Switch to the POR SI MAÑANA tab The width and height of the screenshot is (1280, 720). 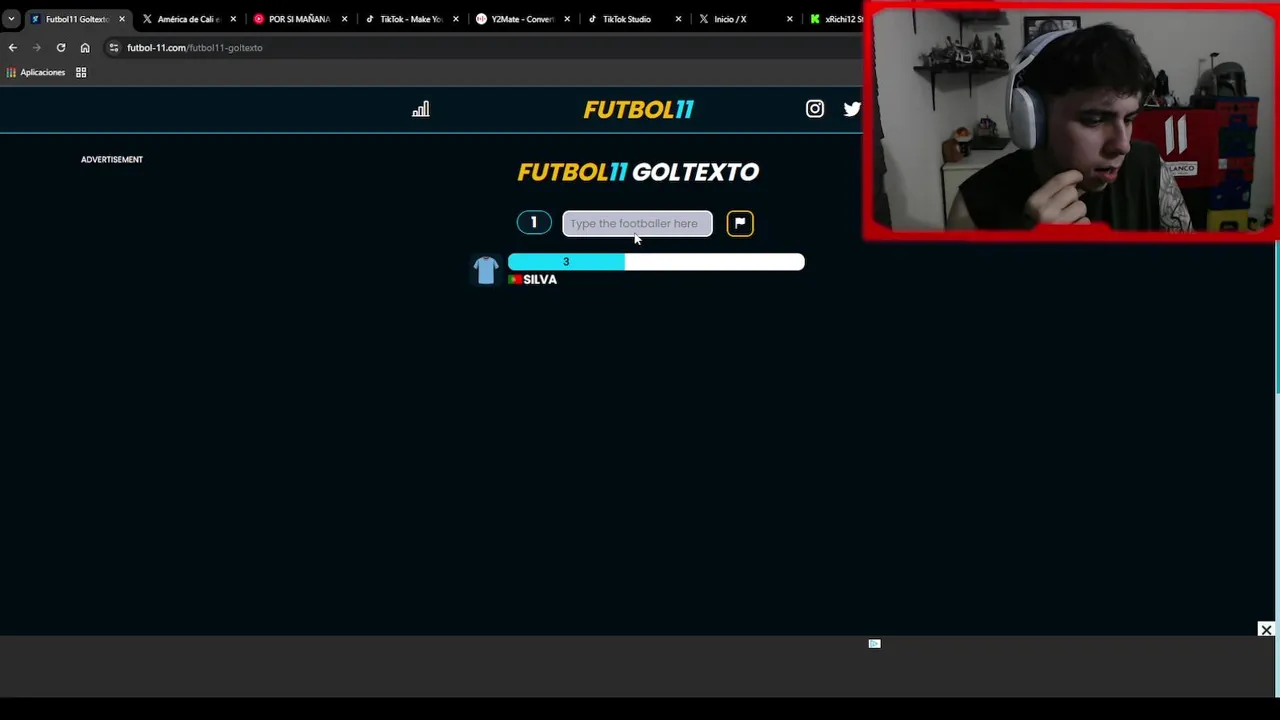click(299, 19)
